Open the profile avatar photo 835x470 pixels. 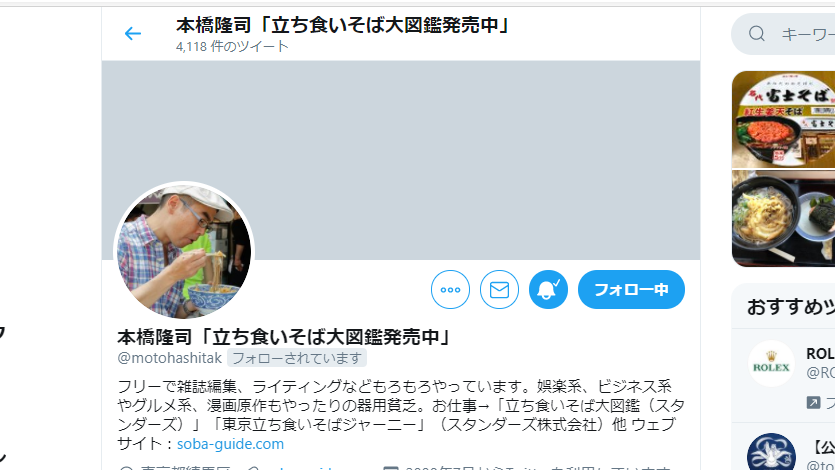pos(184,251)
